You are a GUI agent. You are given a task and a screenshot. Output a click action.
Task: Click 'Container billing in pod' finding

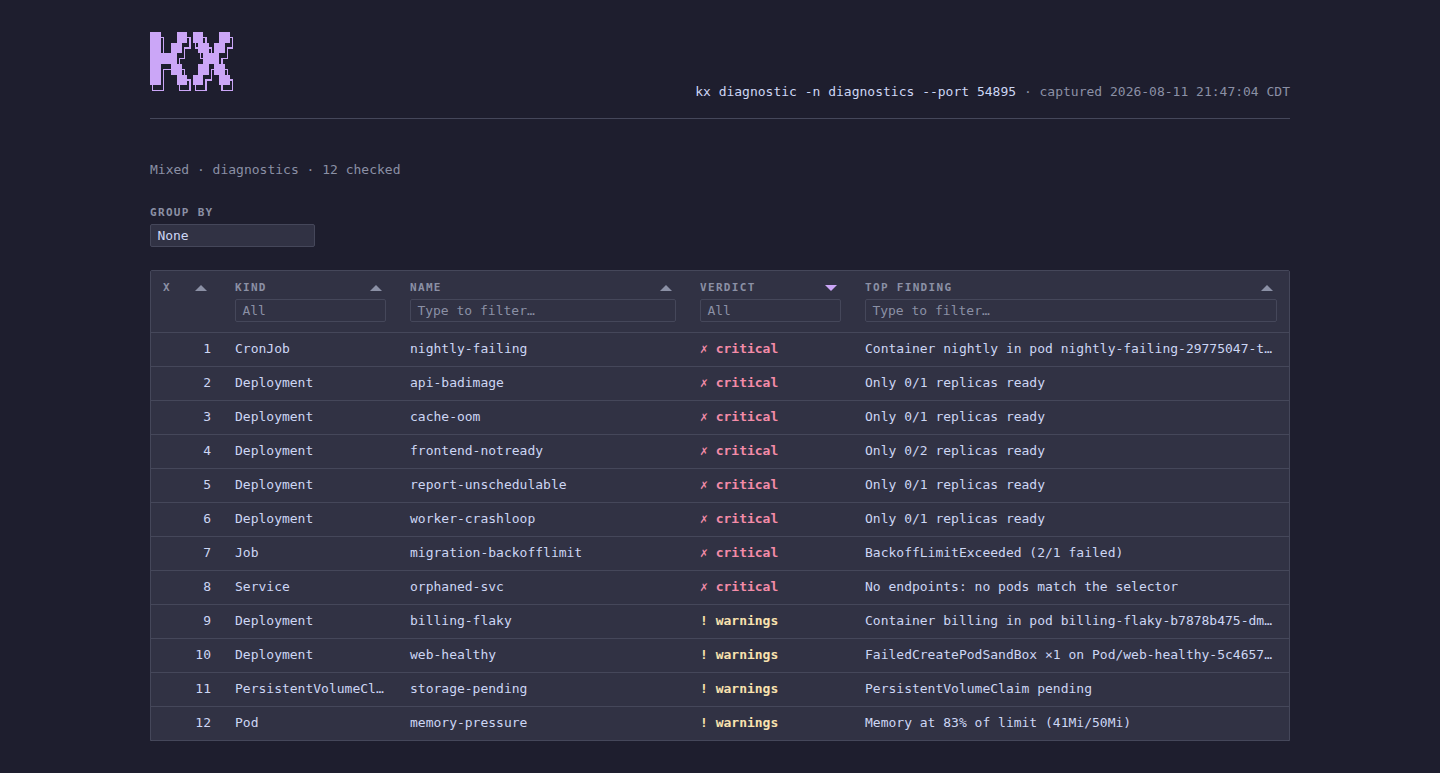[x=1070, y=621]
